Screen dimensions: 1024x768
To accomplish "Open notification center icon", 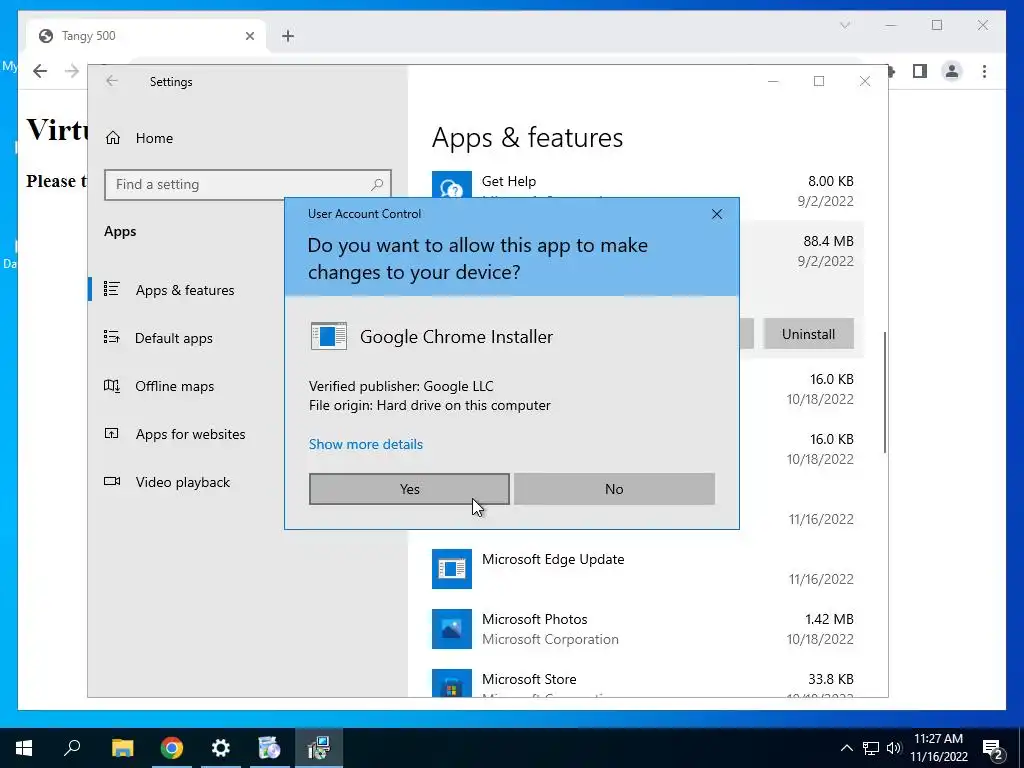I will 993,748.
